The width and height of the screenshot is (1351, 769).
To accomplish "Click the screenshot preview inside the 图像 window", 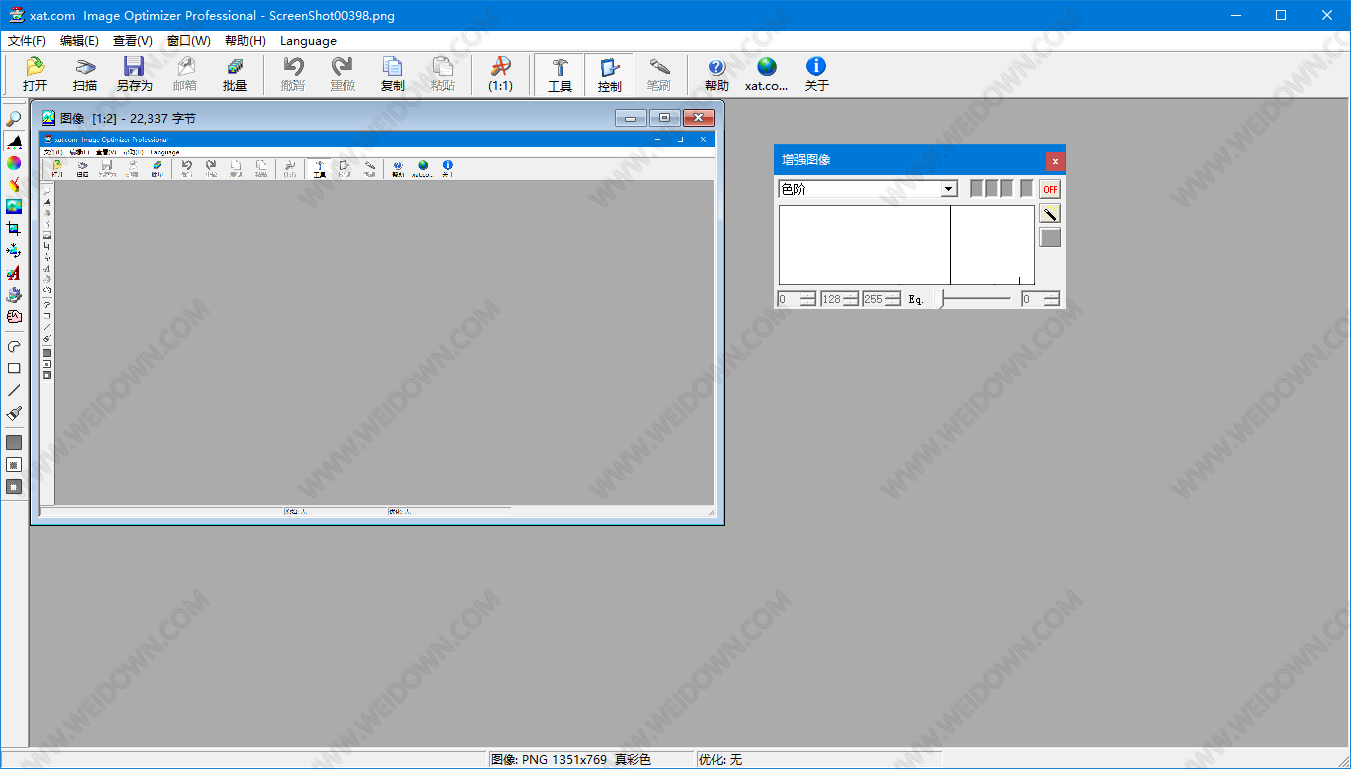I will tap(377, 324).
